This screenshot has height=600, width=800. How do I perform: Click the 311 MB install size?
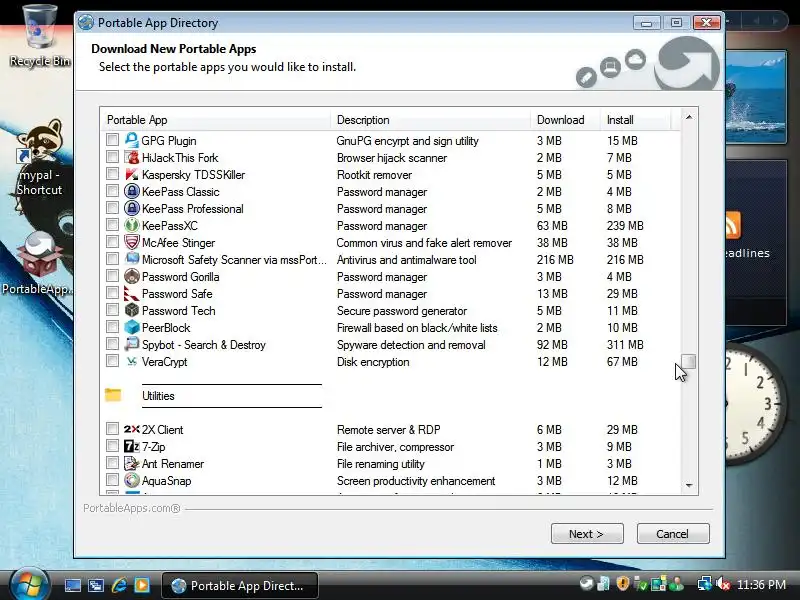point(625,345)
